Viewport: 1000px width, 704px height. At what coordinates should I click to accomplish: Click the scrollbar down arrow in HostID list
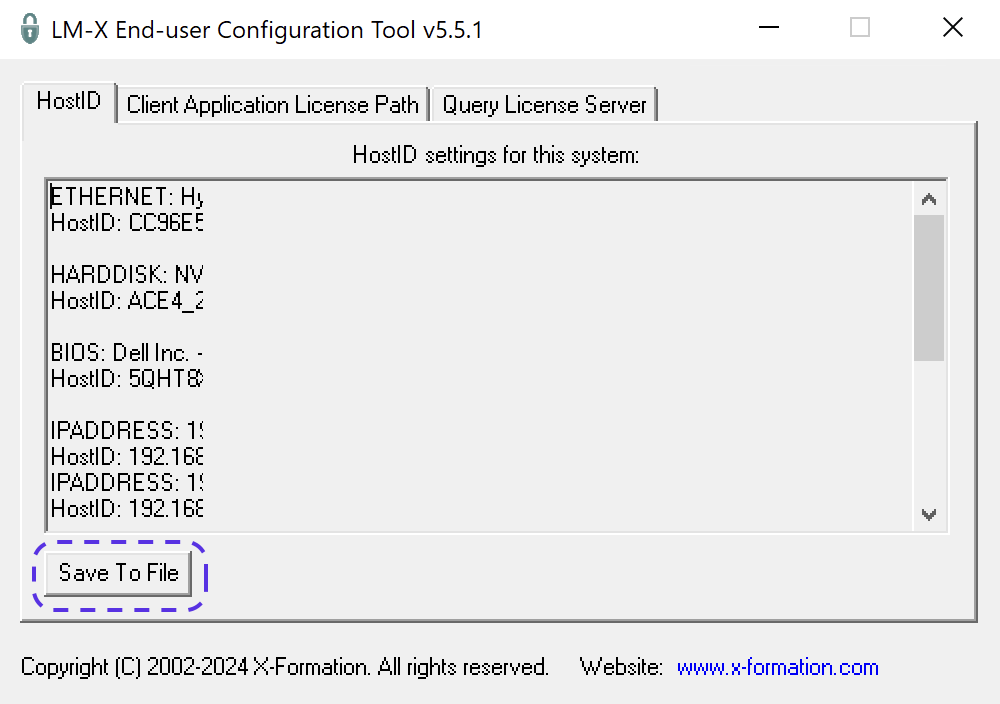coord(929,515)
